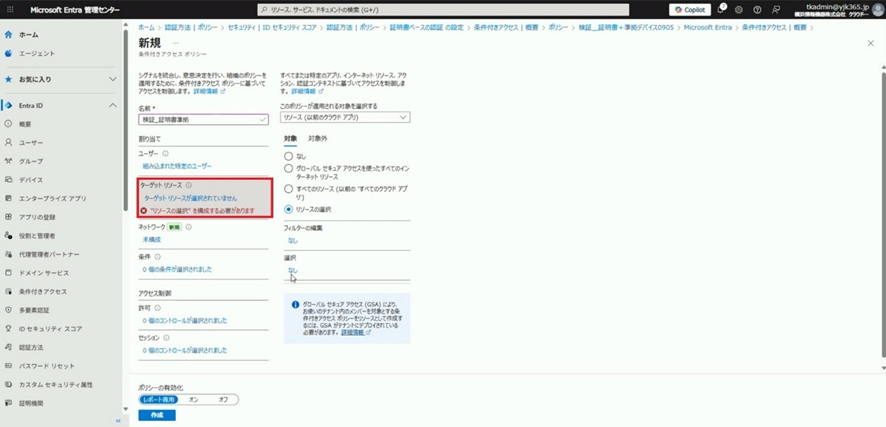Select the なし radio button
The height and width of the screenshot is (427, 886).
click(289, 156)
